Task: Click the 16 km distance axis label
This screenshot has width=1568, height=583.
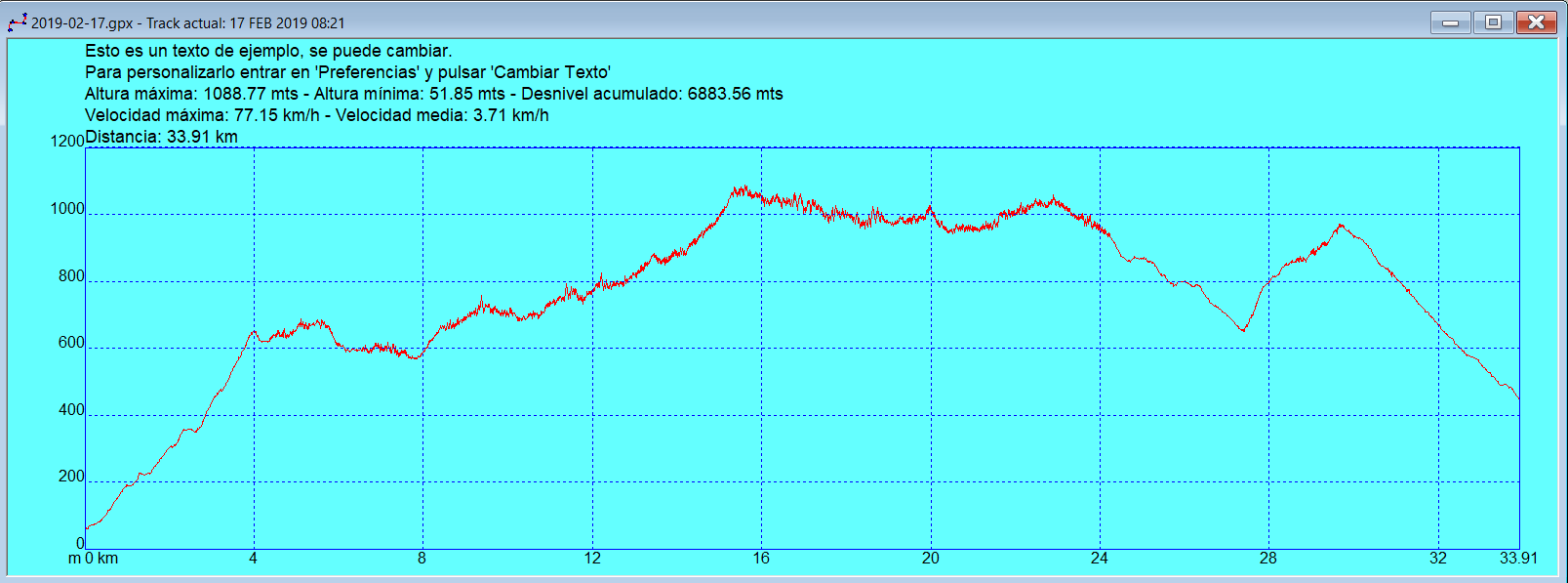Action: click(761, 559)
